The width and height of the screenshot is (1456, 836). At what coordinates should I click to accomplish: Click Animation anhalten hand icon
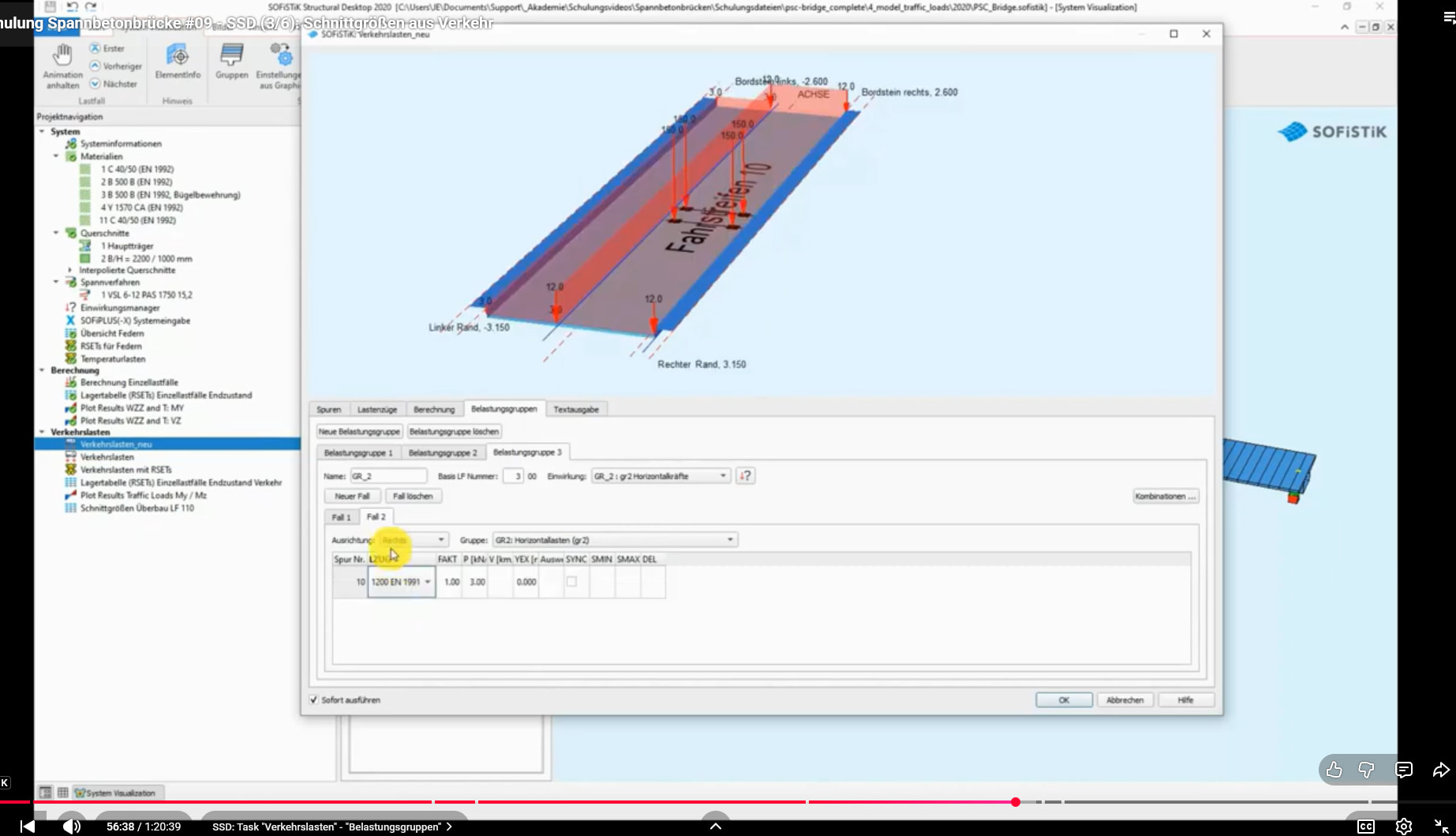tap(62, 55)
